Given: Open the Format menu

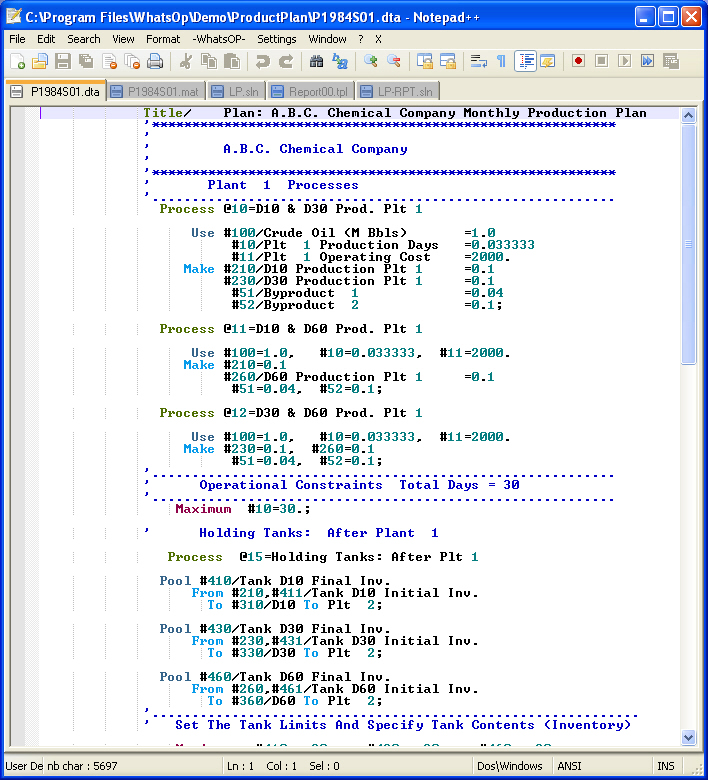Looking at the screenshot, I should pyautogui.click(x=163, y=39).
